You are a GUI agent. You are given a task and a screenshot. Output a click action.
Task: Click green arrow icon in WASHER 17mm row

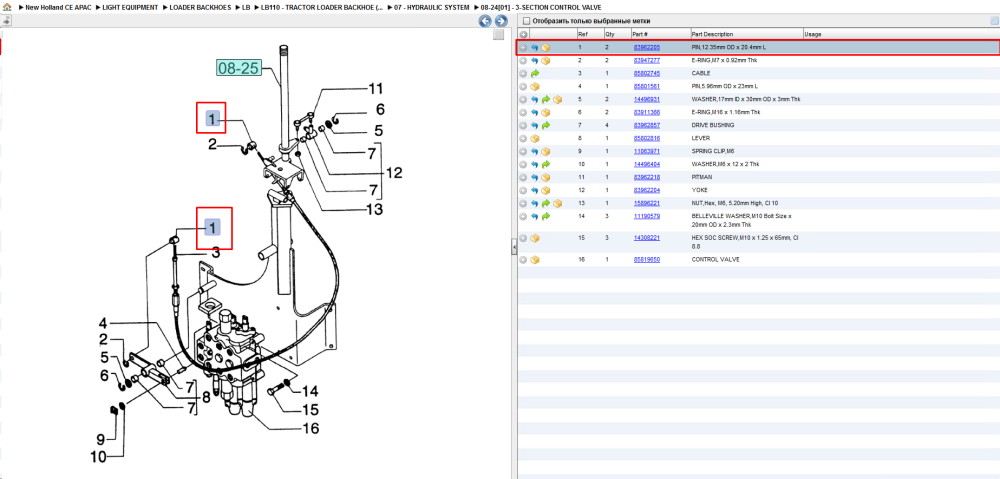(546, 99)
